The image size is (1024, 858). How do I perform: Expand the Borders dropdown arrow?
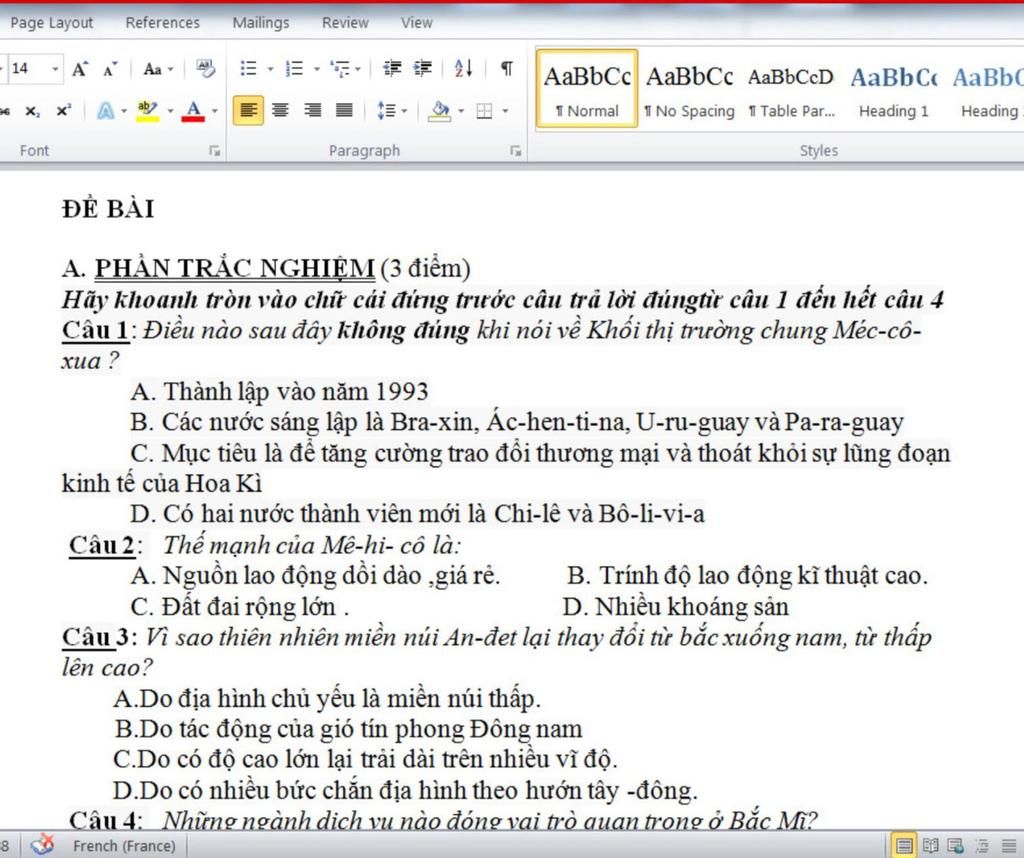(x=505, y=111)
